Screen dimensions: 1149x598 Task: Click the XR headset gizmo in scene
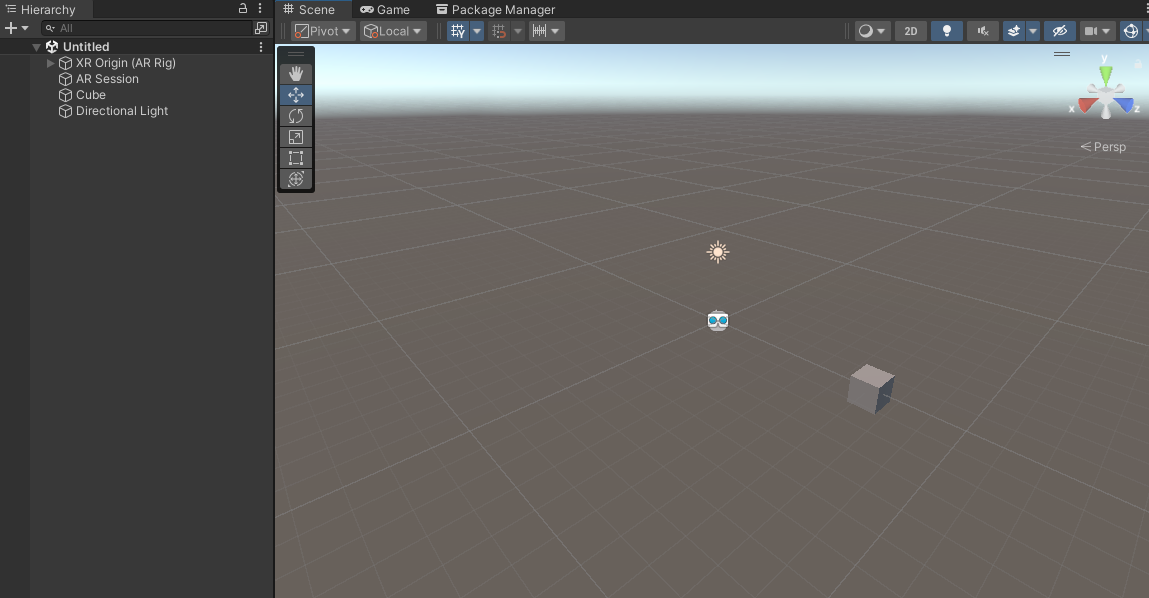[x=718, y=320]
